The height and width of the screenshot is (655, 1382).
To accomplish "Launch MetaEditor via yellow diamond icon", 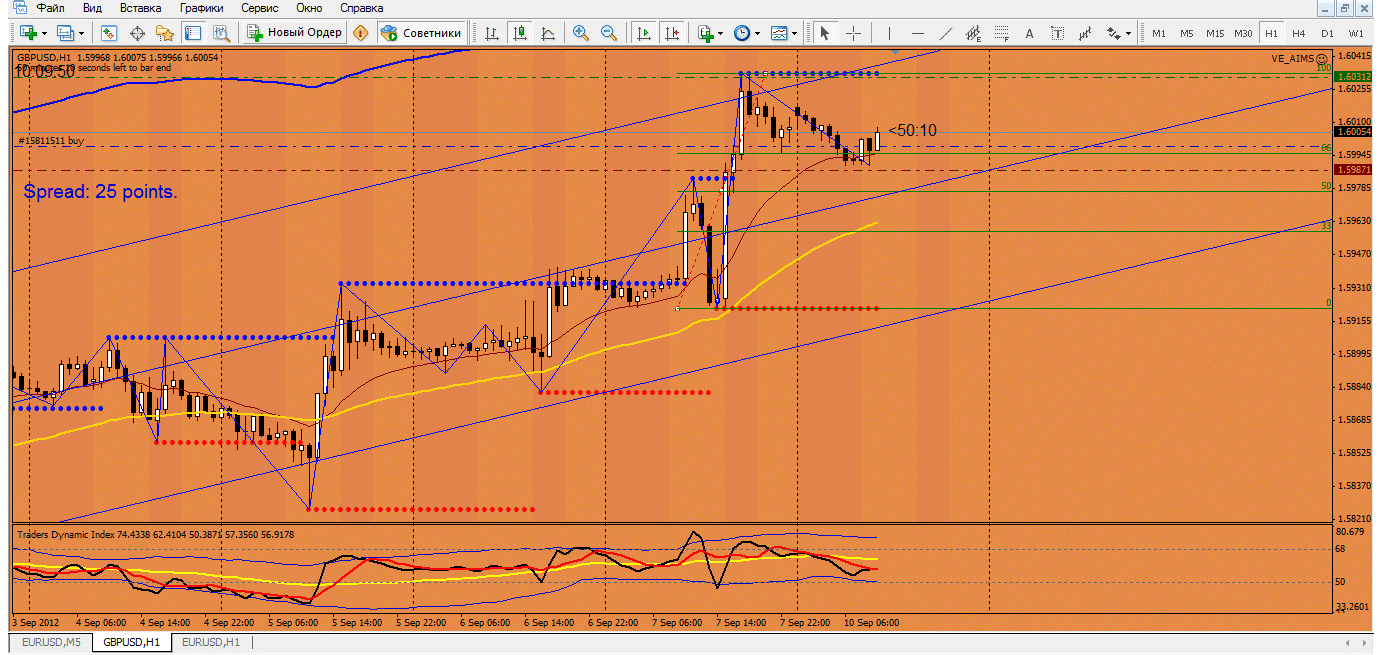I will point(361,33).
